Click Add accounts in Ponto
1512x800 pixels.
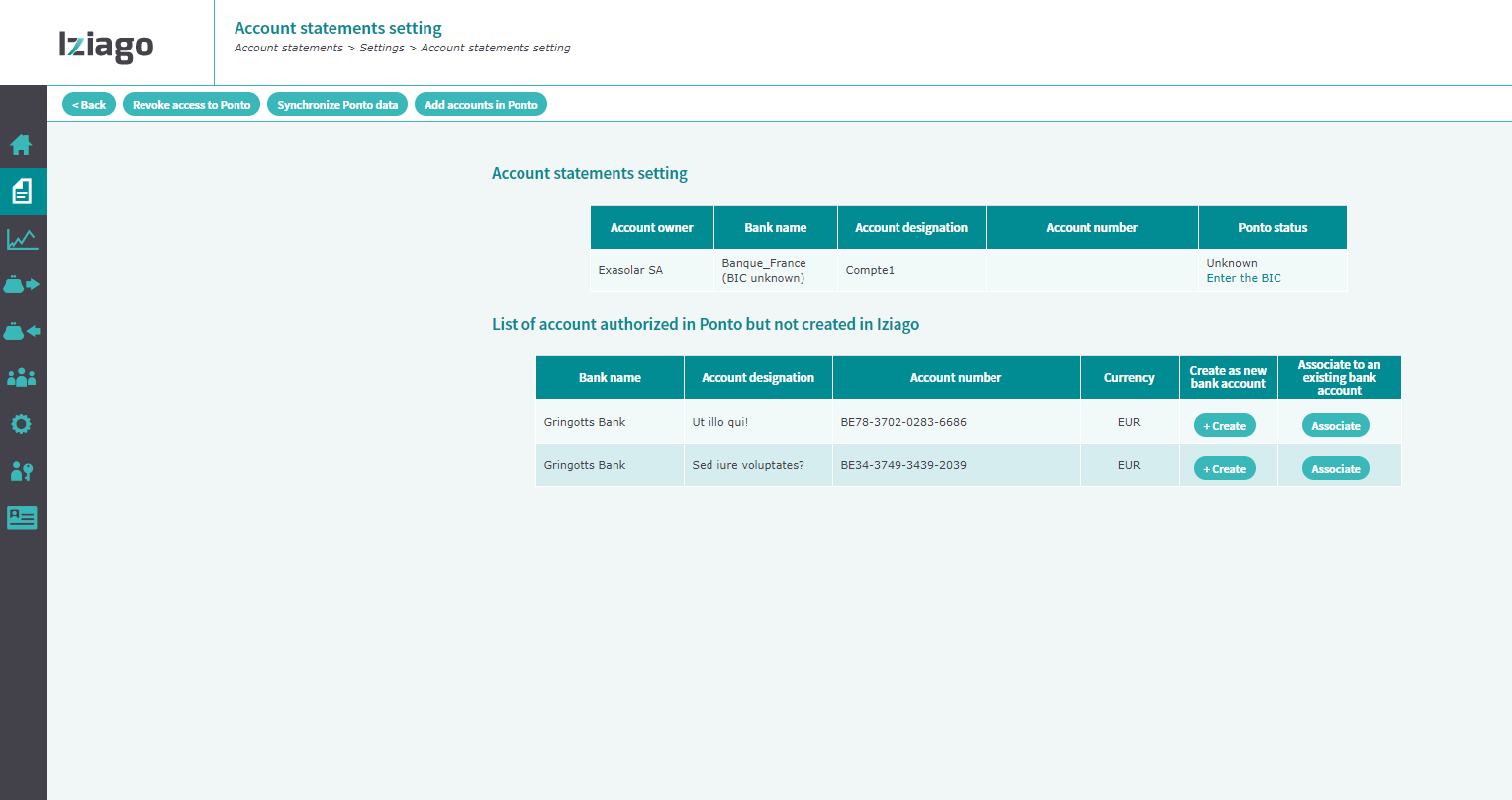click(x=481, y=105)
